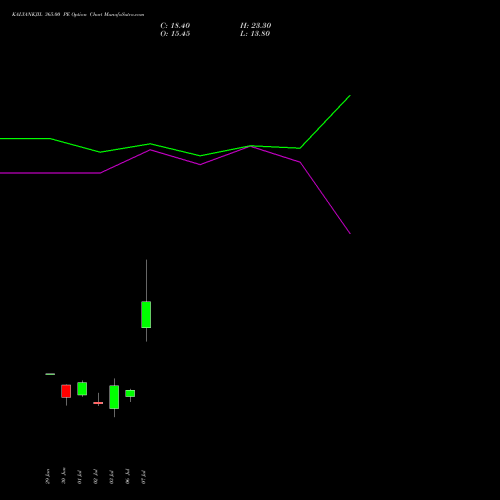500x500 pixels.
Task: Click the "29 Jun" date axis label
Action: tap(48, 476)
